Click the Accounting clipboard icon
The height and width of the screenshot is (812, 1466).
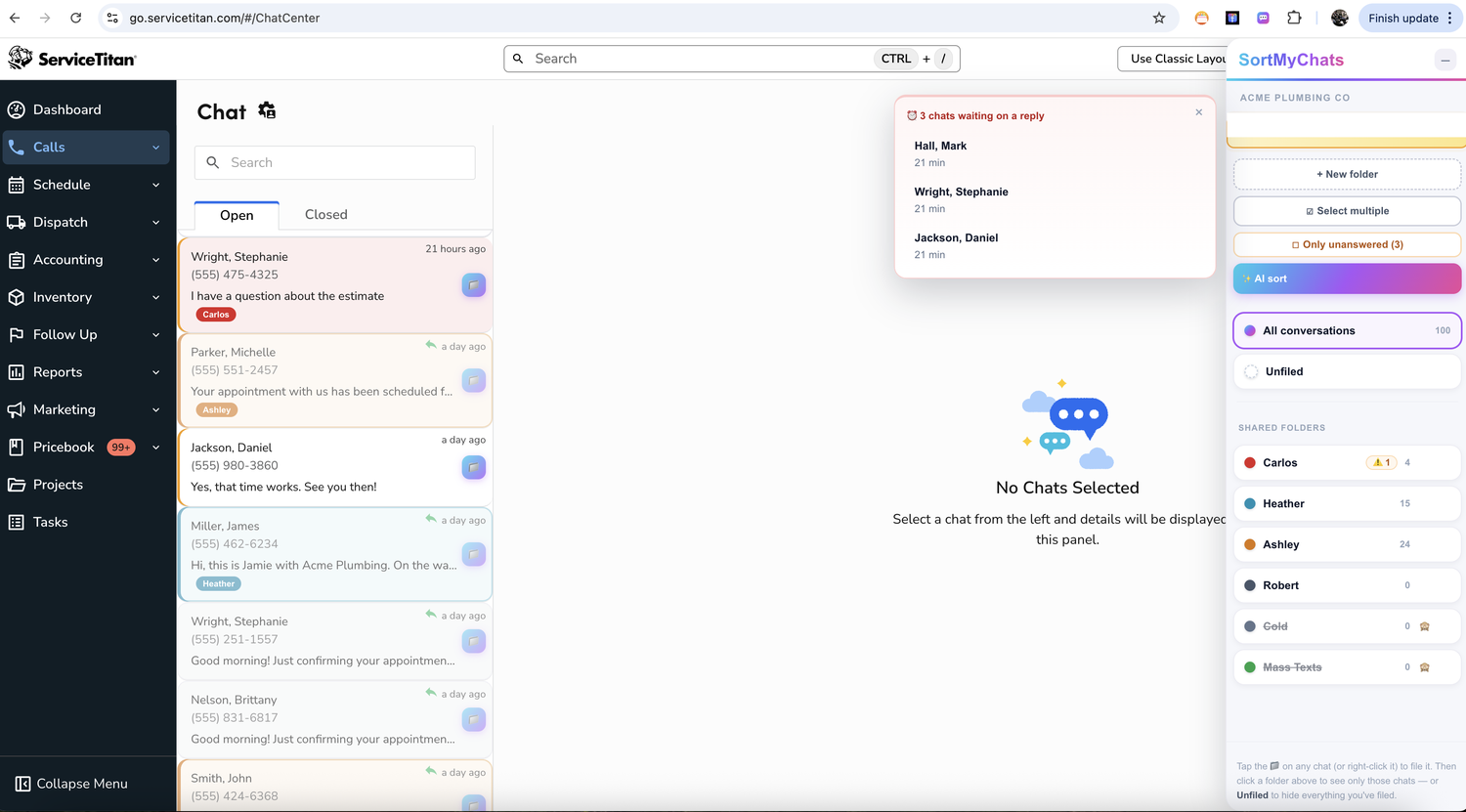(16, 260)
